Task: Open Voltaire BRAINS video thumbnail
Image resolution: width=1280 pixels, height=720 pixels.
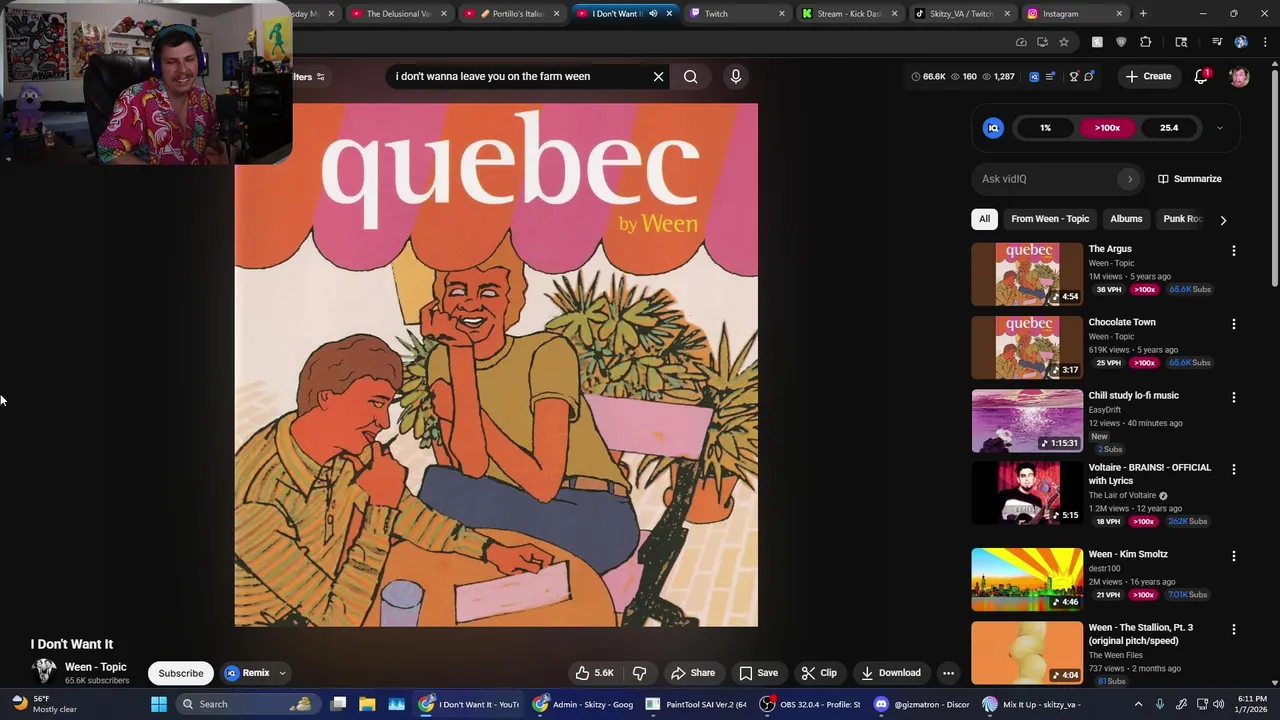Action: tap(1027, 493)
